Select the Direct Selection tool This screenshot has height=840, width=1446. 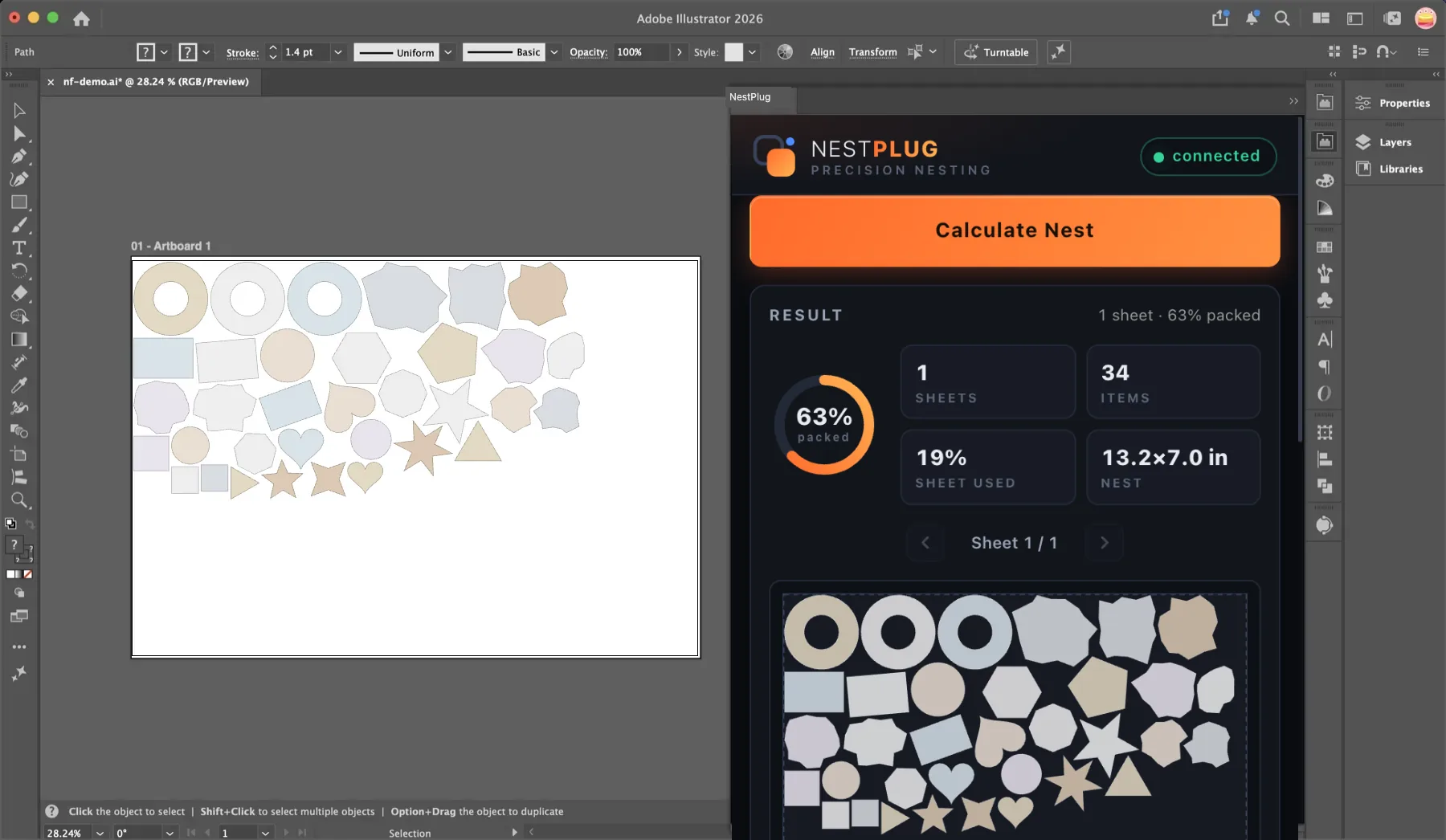[x=19, y=133]
